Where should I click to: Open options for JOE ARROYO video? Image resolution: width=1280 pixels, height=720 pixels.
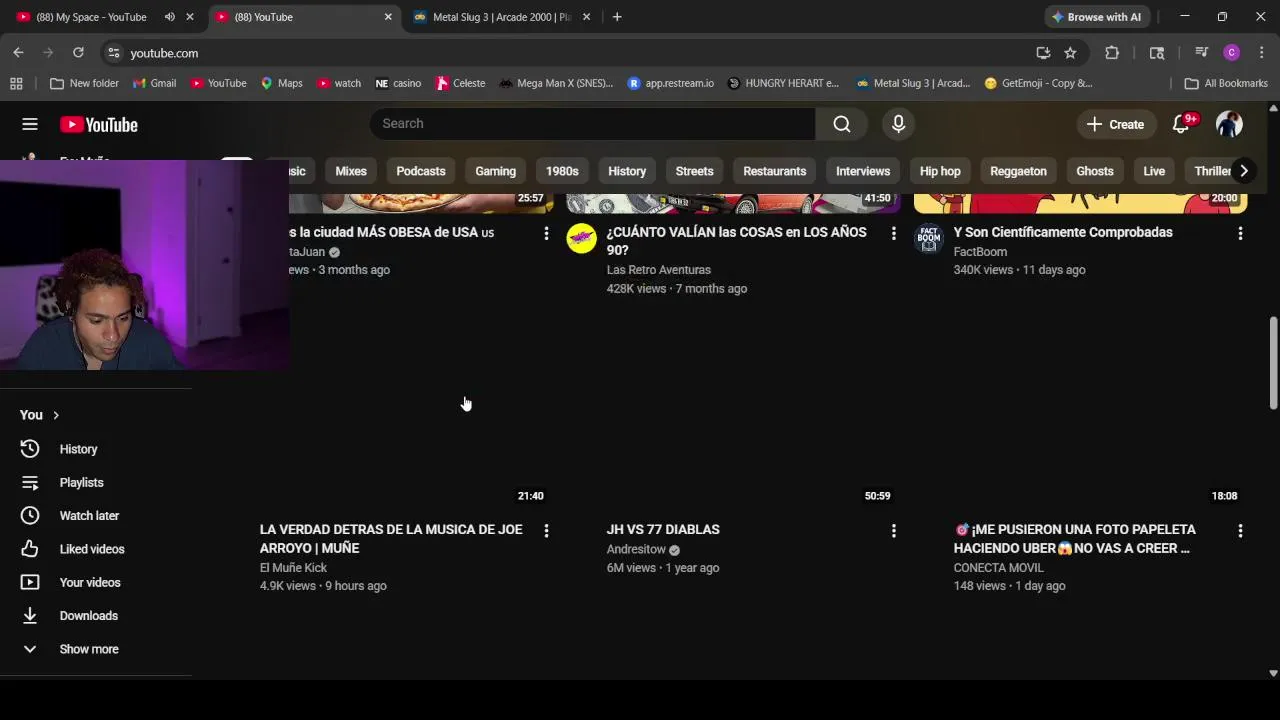[x=546, y=530]
